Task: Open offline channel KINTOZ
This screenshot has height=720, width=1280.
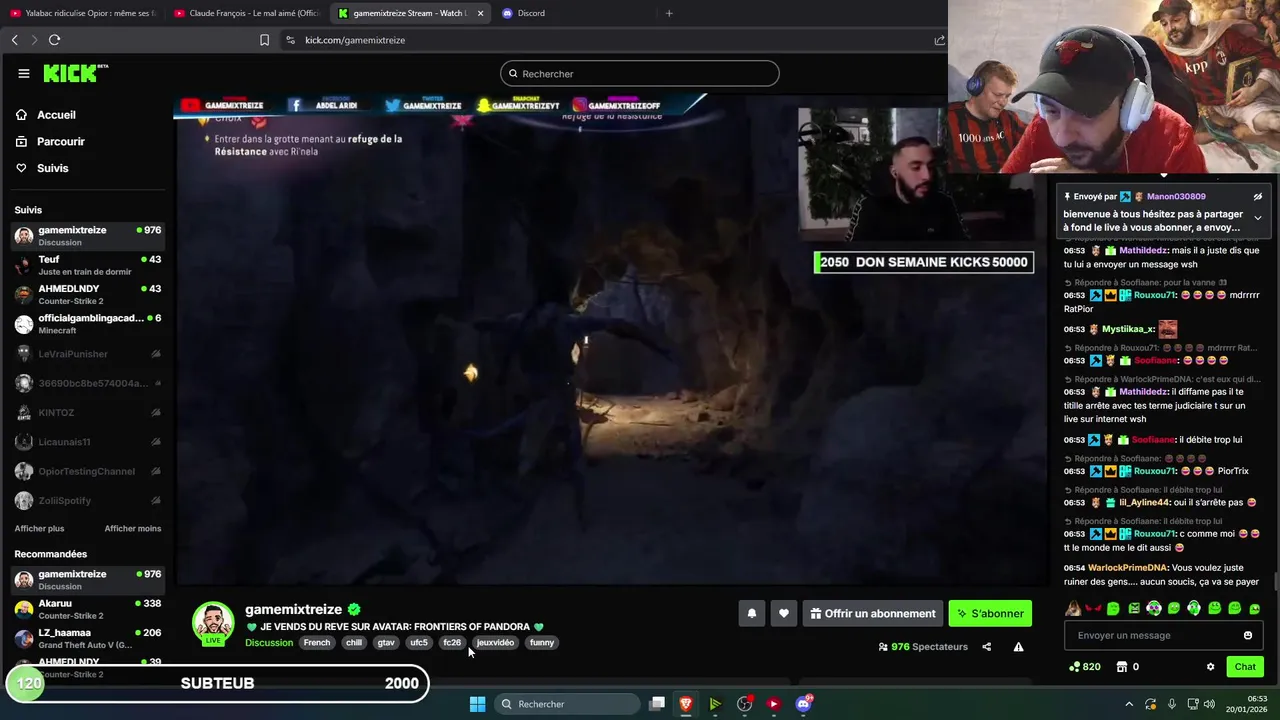Action: 88,412
